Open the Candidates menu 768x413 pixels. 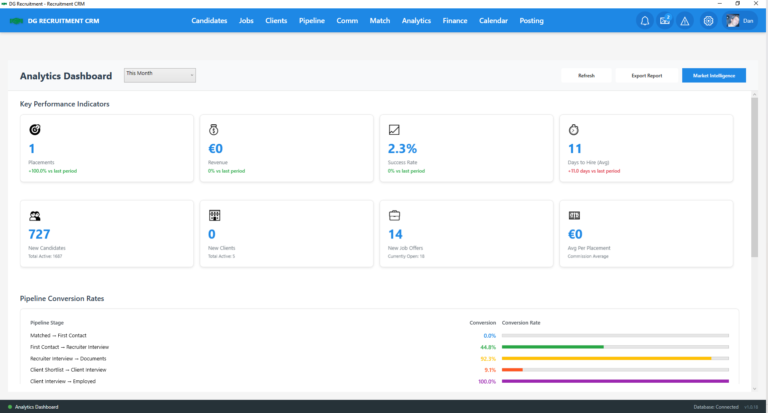click(x=209, y=20)
